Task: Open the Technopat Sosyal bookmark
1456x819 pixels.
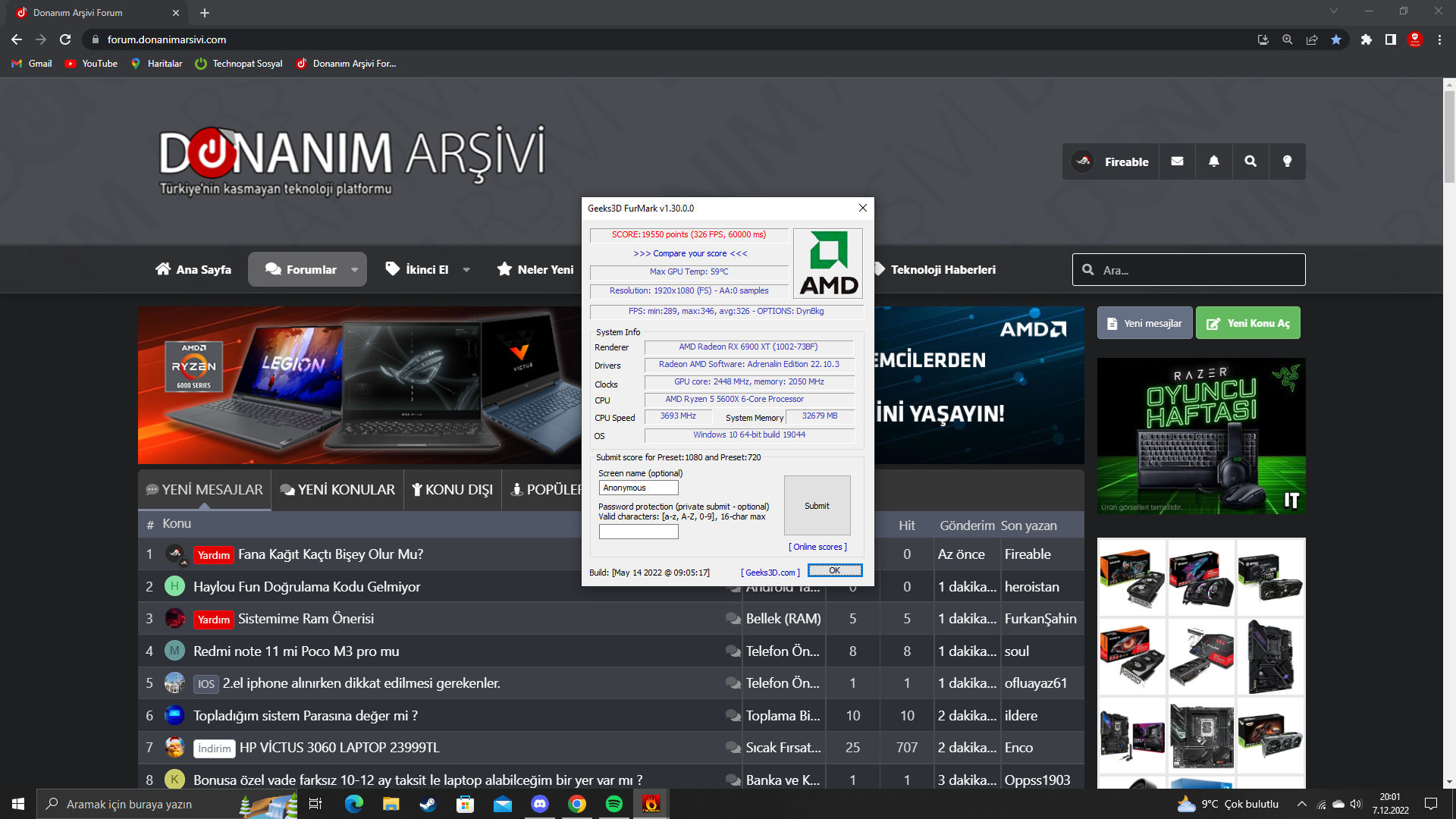Action: [x=239, y=64]
